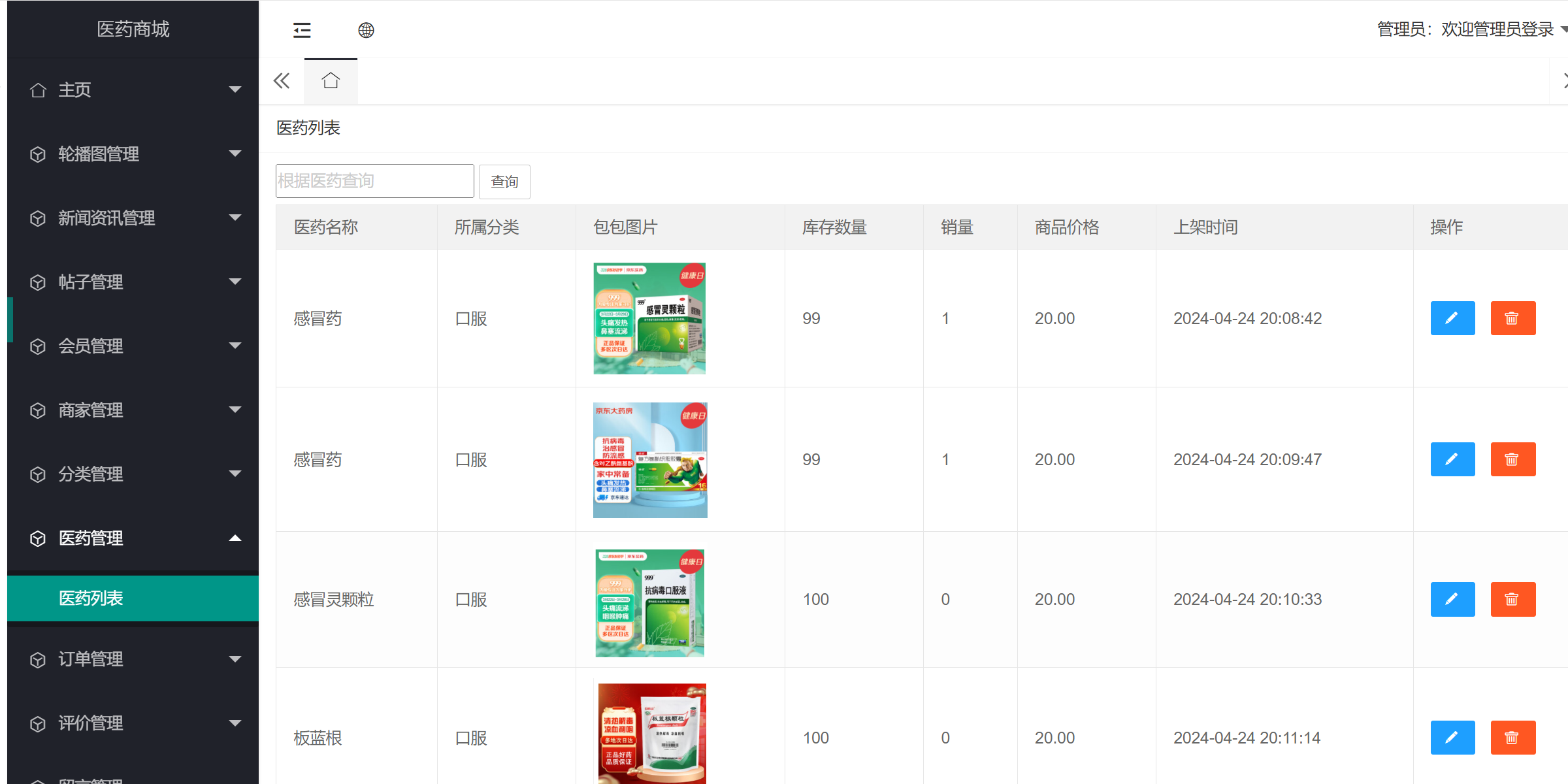
Task: Edit the first 感冒药 row with pencil icon
Action: pyautogui.click(x=1452, y=318)
